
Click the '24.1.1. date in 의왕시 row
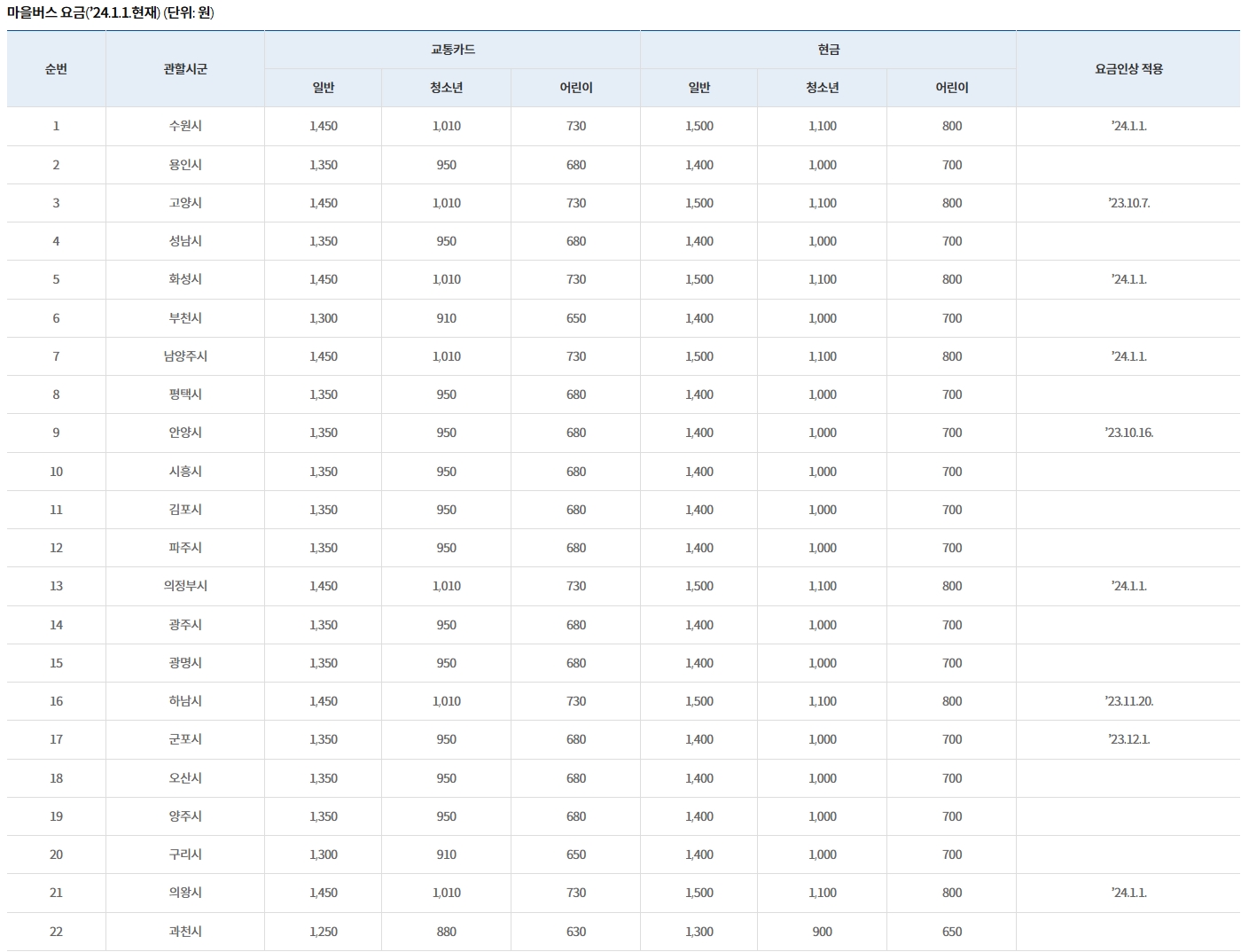coord(1128,893)
